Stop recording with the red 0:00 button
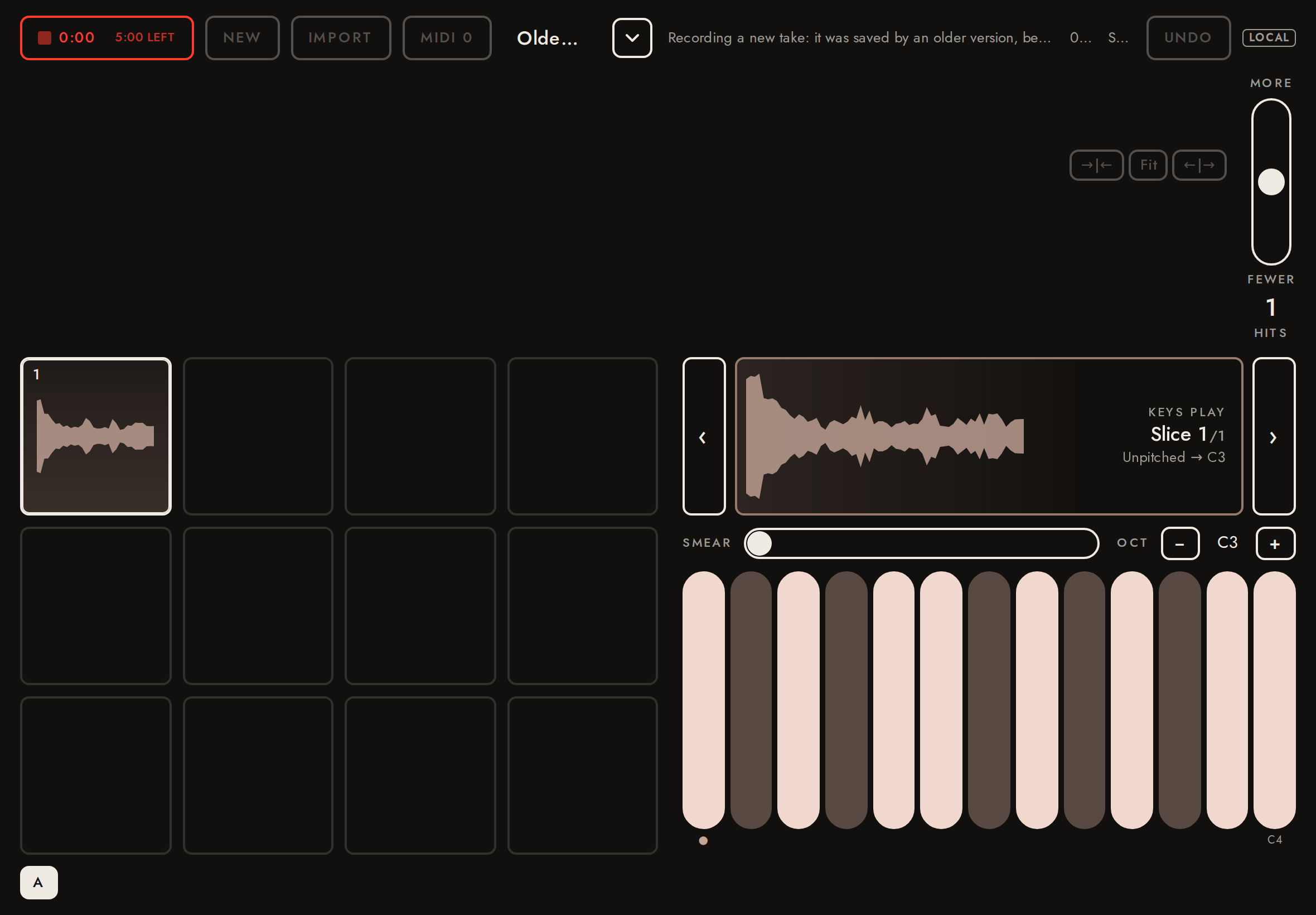This screenshot has width=1316, height=915. (x=107, y=38)
